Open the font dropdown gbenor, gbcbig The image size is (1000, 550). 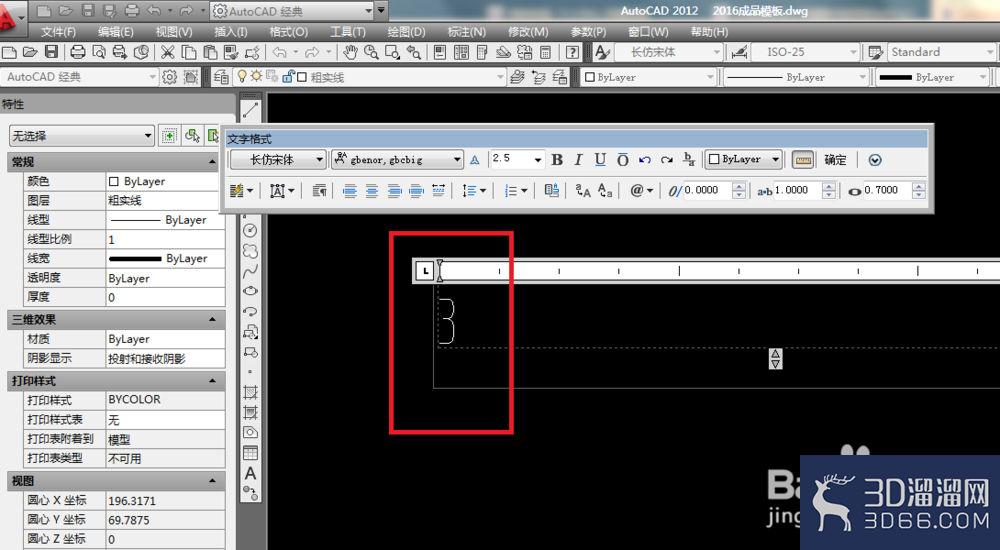[397, 160]
